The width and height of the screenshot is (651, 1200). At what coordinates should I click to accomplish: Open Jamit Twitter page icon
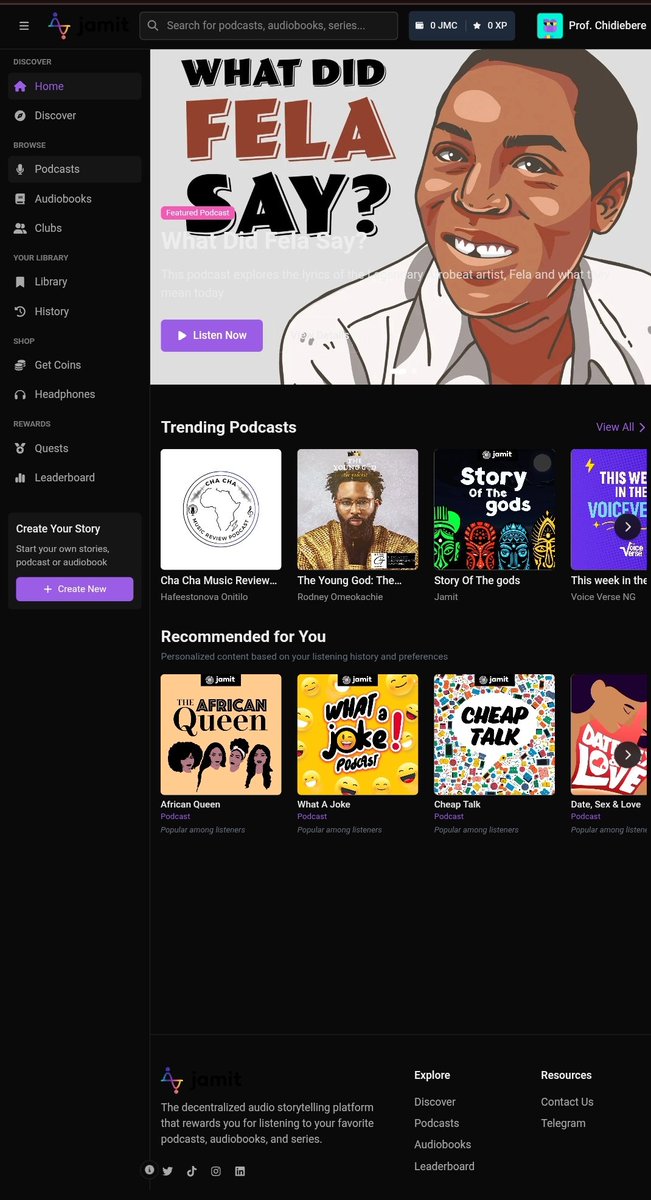tap(168, 1171)
